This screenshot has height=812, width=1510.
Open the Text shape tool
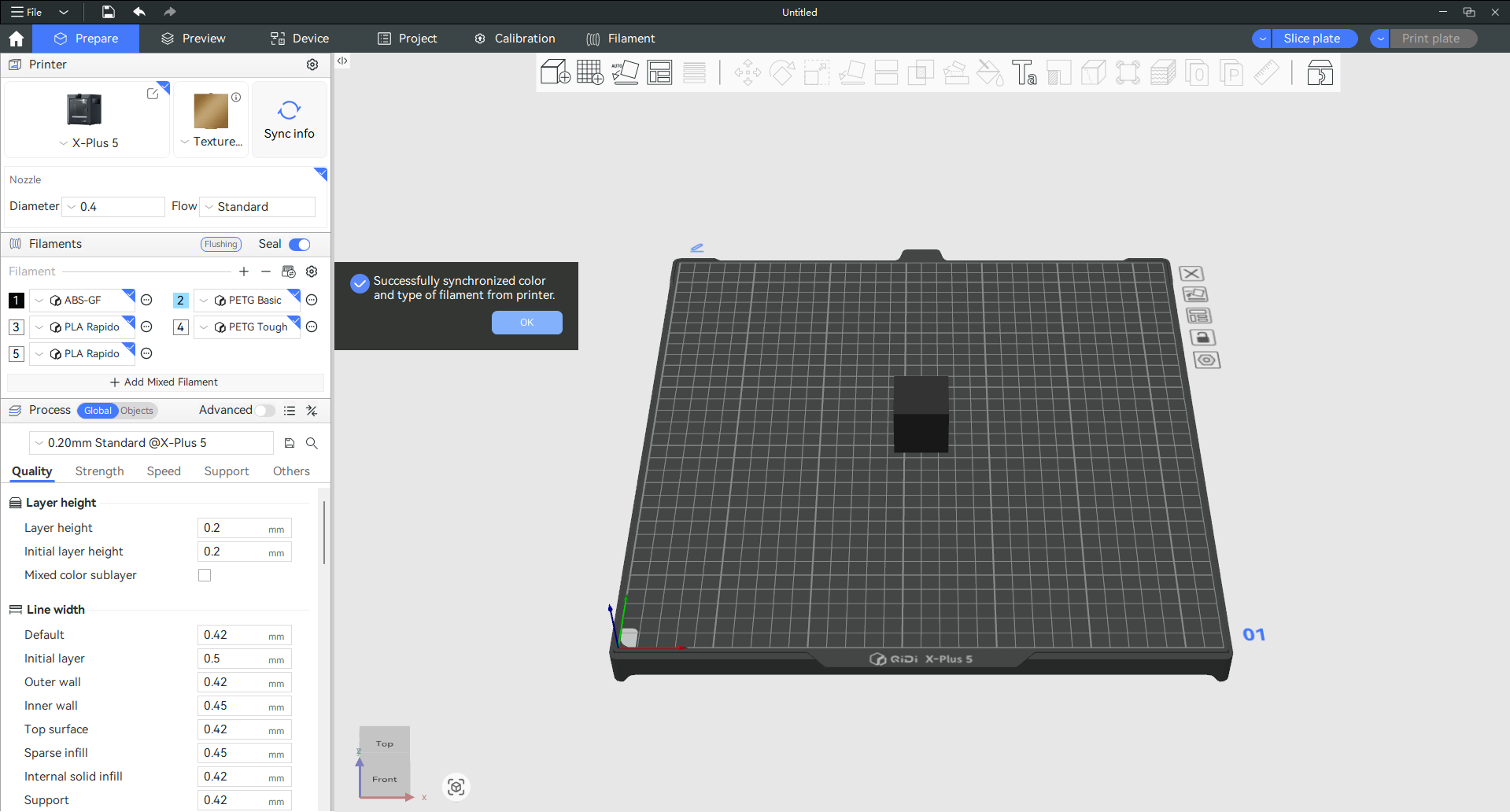click(x=1025, y=73)
